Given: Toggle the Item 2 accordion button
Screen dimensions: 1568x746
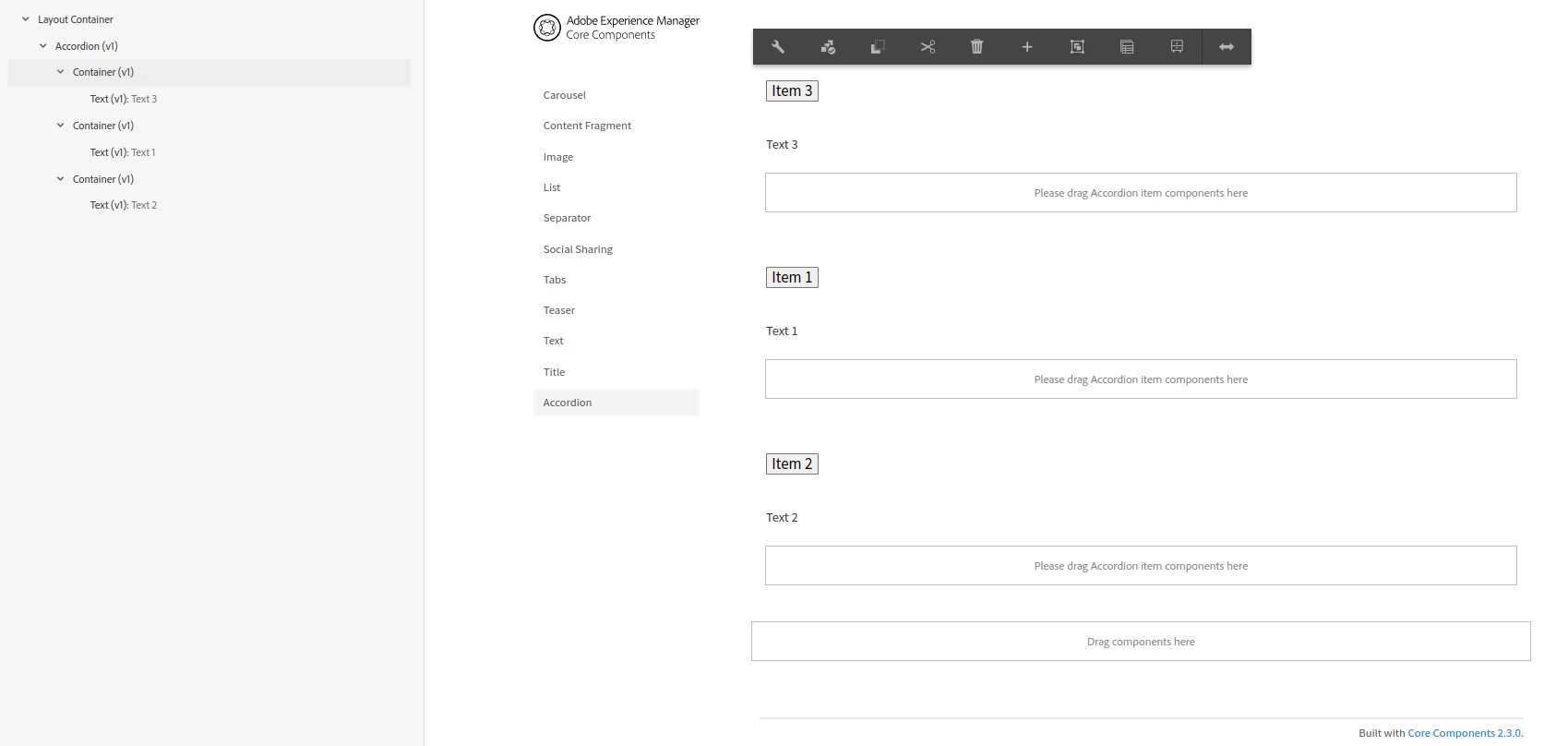Looking at the screenshot, I should (792, 463).
